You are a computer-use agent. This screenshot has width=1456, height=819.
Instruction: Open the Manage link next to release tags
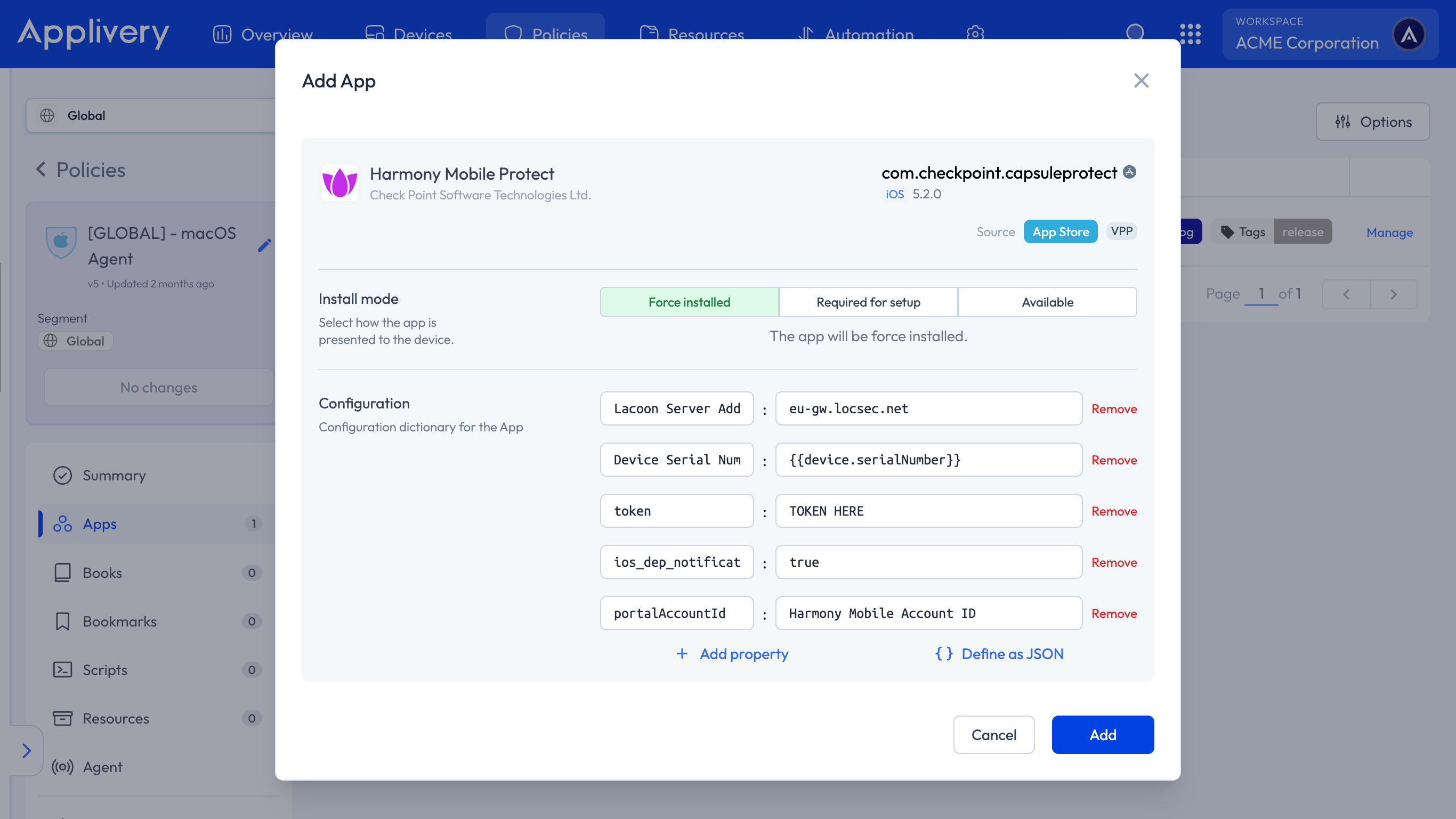(x=1389, y=232)
